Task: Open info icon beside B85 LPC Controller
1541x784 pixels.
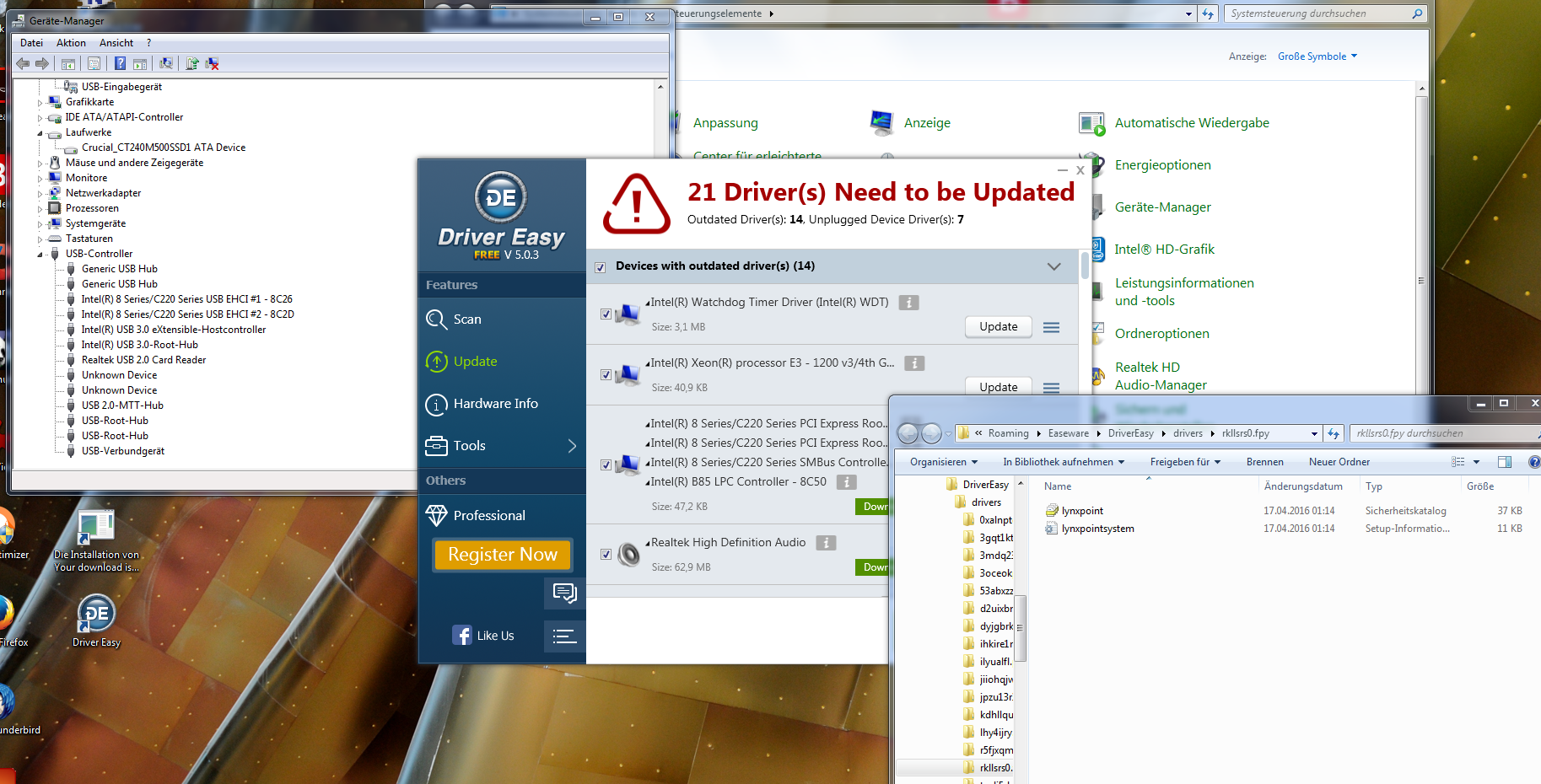Action: click(x=846, y=482)
